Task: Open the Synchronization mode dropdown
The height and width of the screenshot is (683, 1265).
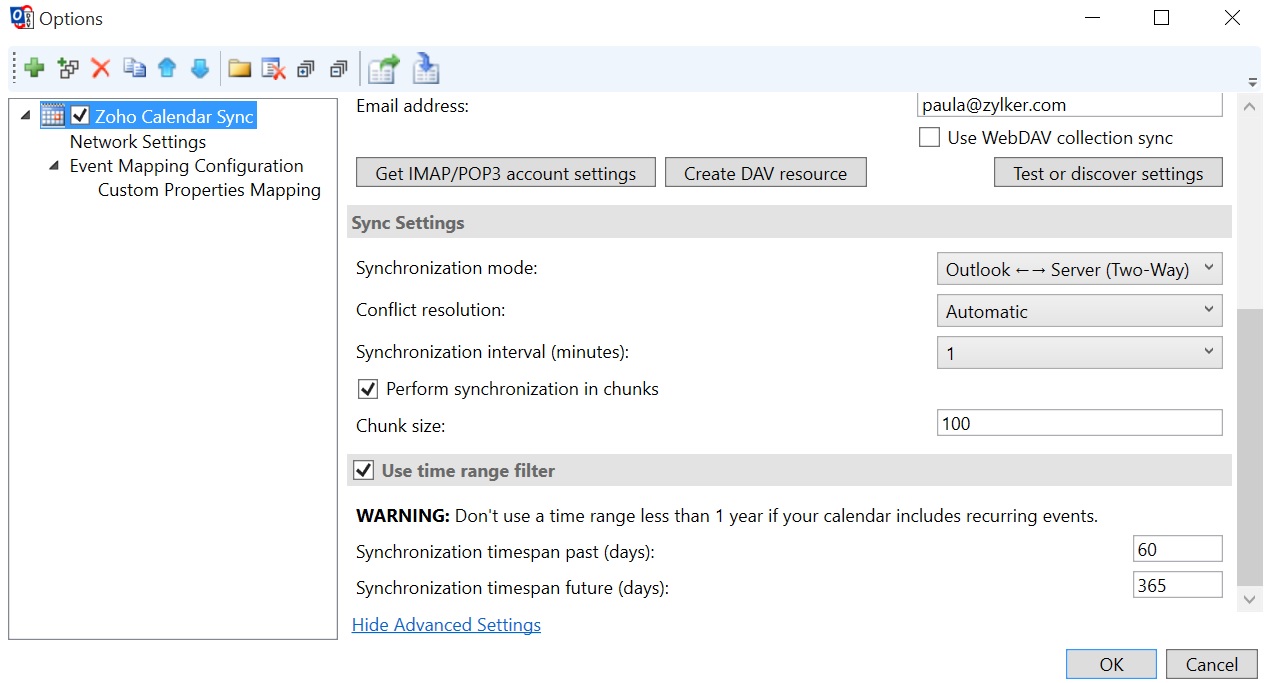Action: click(1079, 269)
